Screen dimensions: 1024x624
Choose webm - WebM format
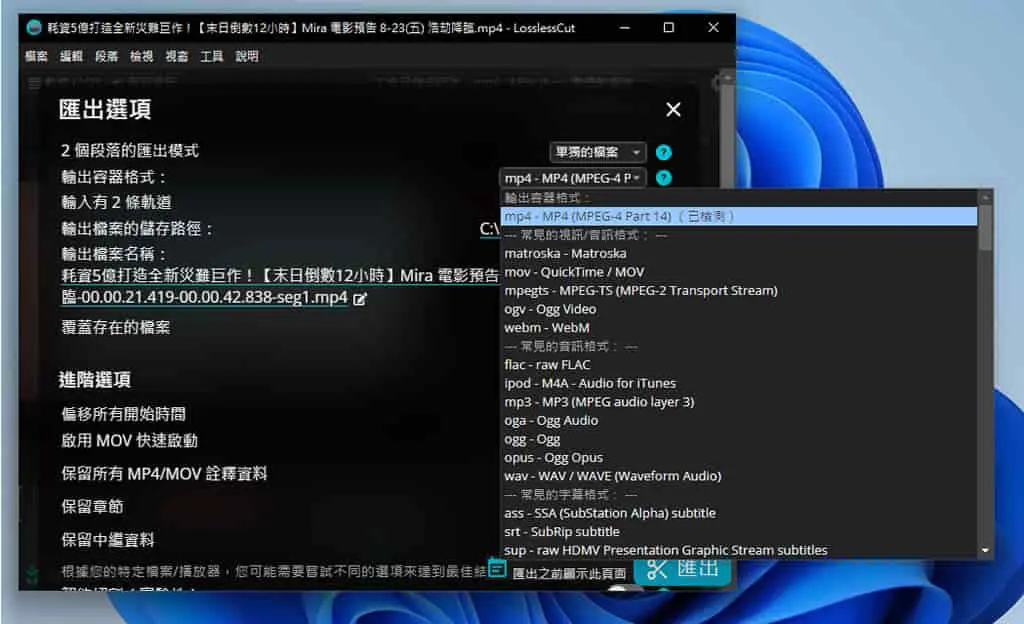tap(739, 328)
